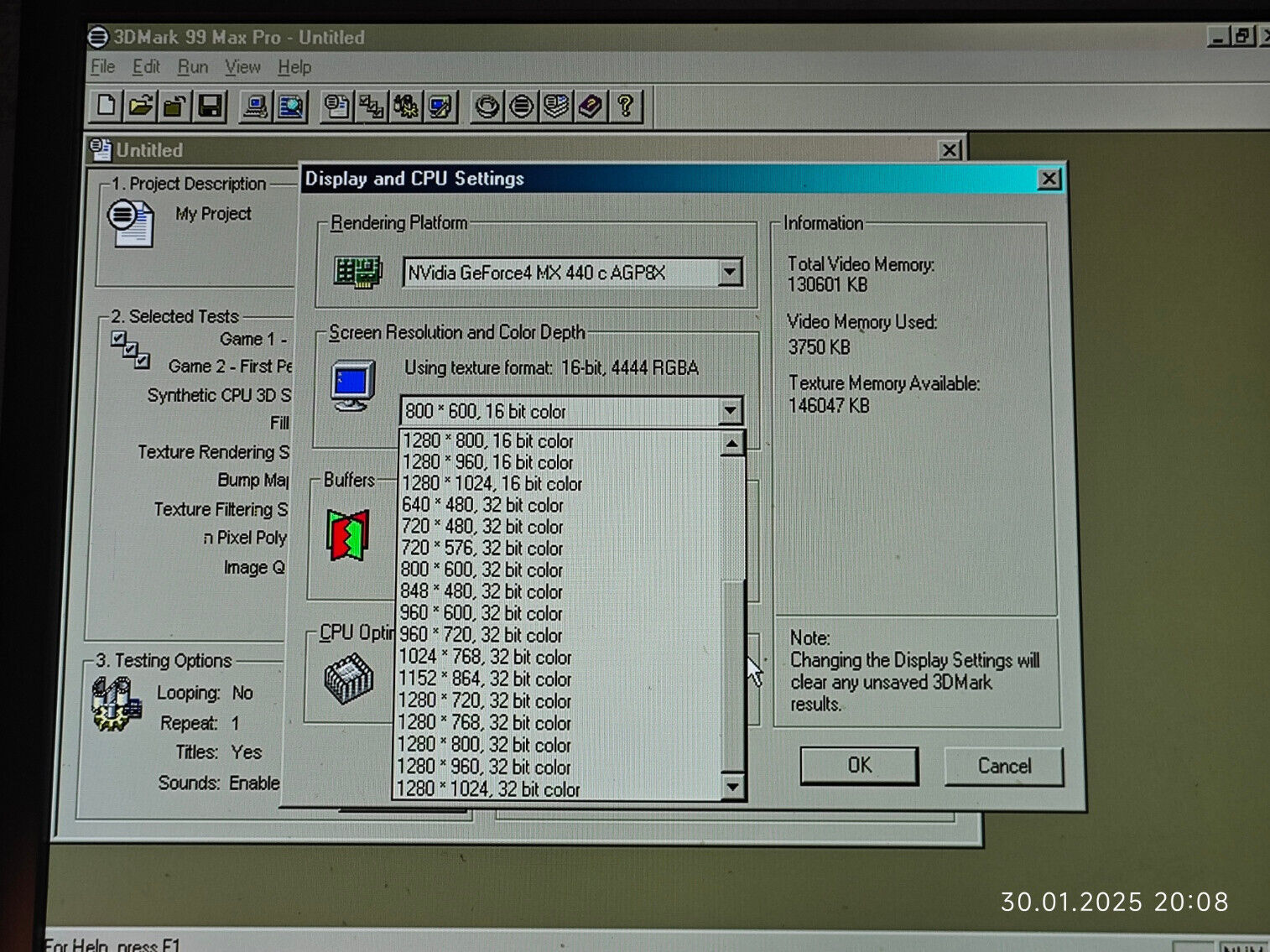The image size is (1270, 952).
Task: Click the Close project folder icon
Action: tap(174, 106)
